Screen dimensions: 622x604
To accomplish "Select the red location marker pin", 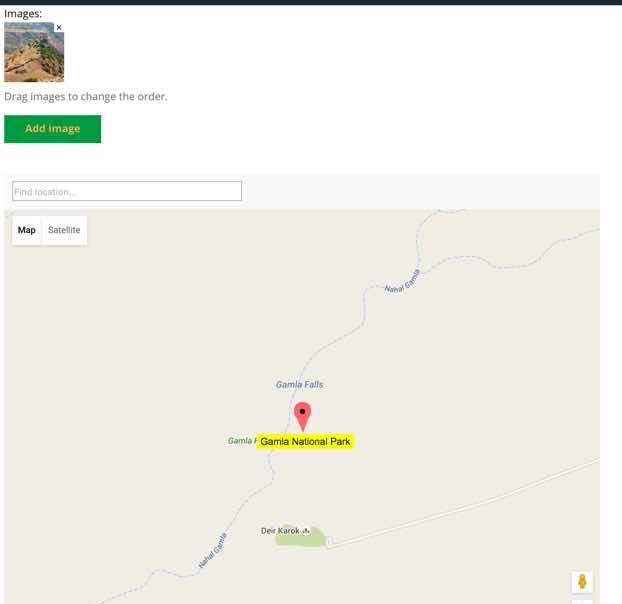I will (x=303, y=417).
